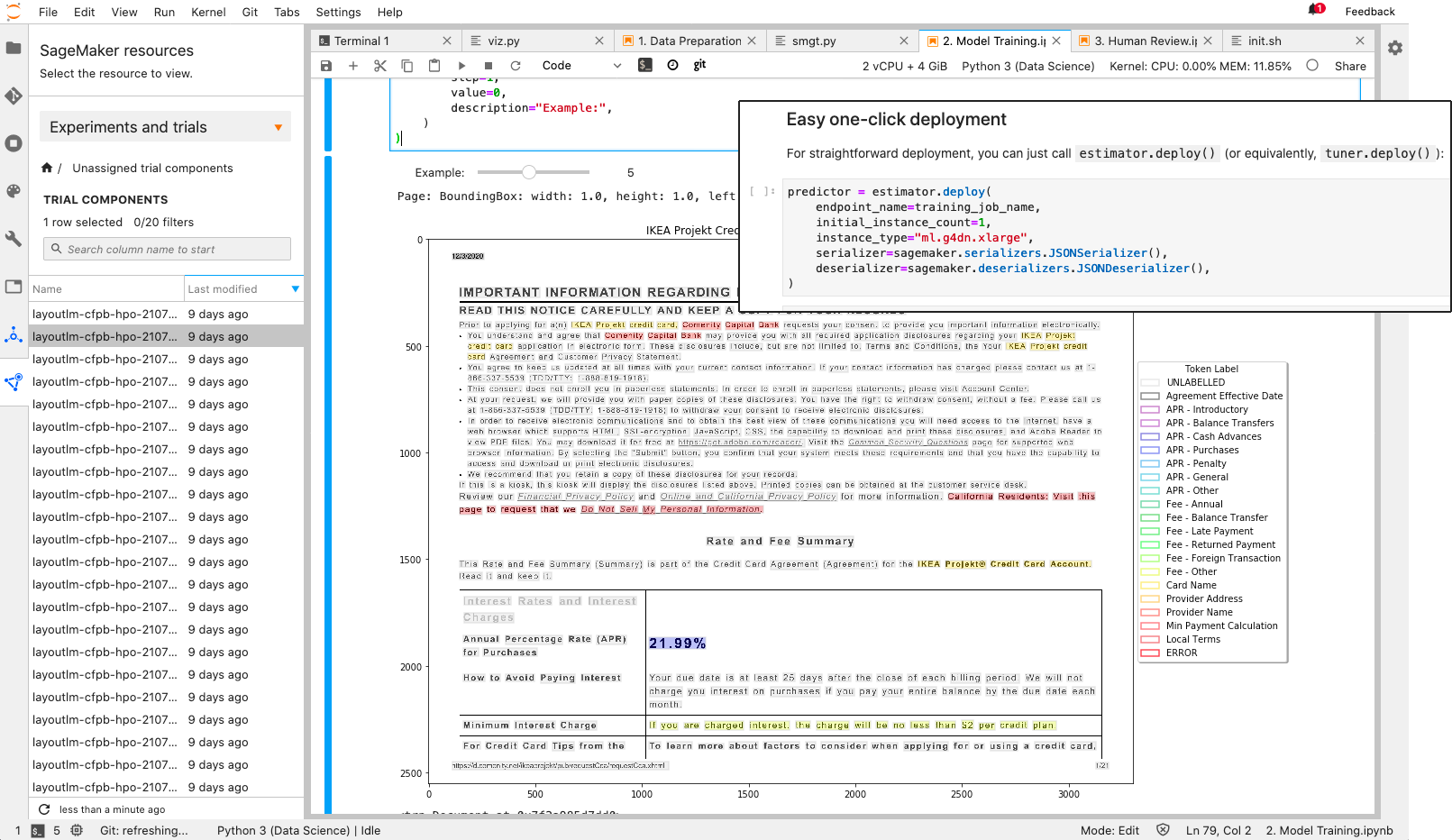Switch kernel via Python 3 (Data Science)
Viewport: 1452px width, 840px height.
1028,66
